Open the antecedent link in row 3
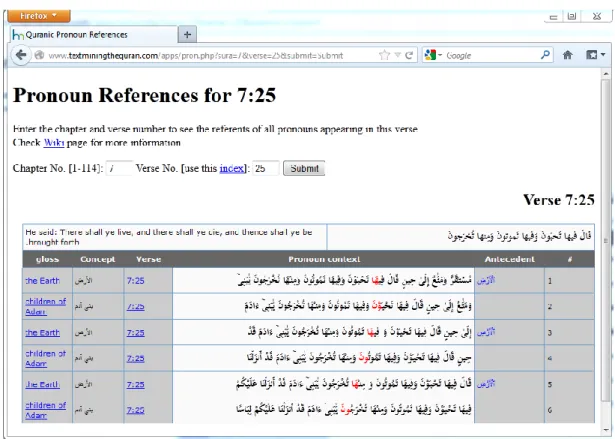The width and height of the screenshot is (615, 439). (x=486, y=332)
